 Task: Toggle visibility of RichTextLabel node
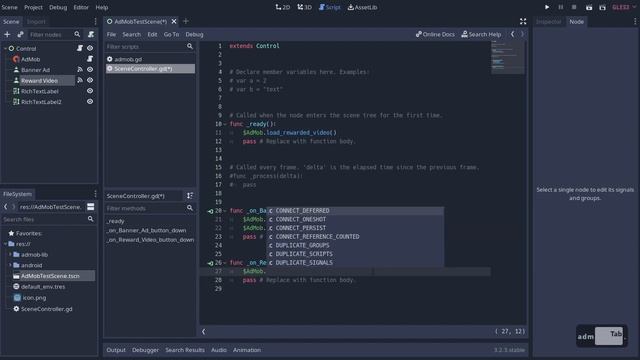pyautogui.click(x=90, y=91)
